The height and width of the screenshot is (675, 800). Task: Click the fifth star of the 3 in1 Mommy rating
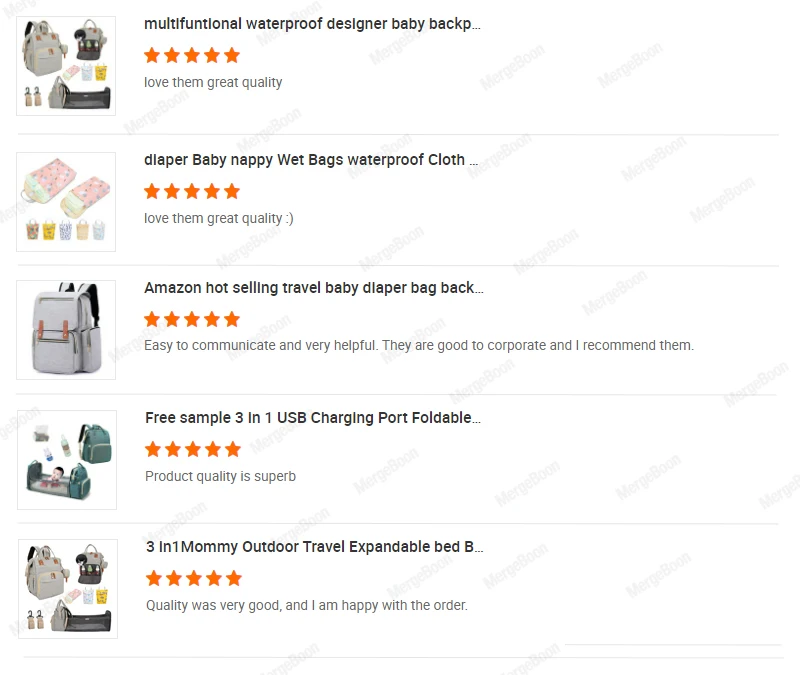(234, 578)
